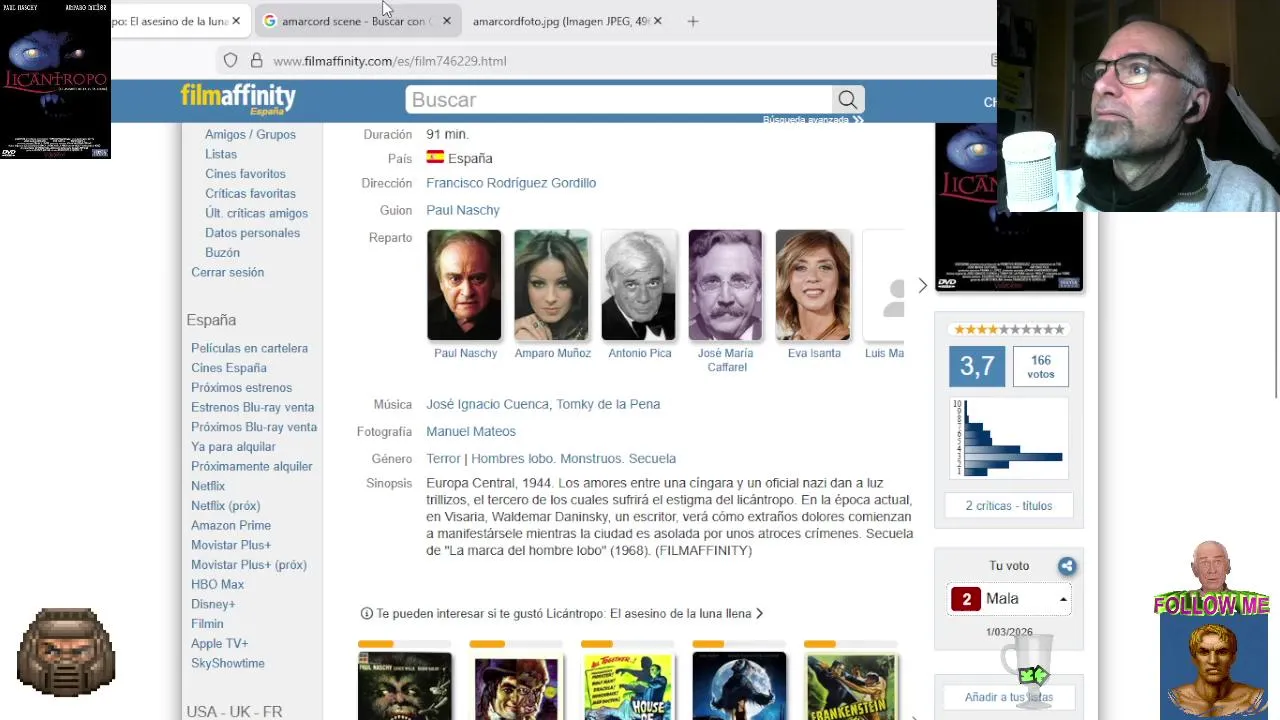Open Estrenos Blu-ray venta

(x=252, y=407)
